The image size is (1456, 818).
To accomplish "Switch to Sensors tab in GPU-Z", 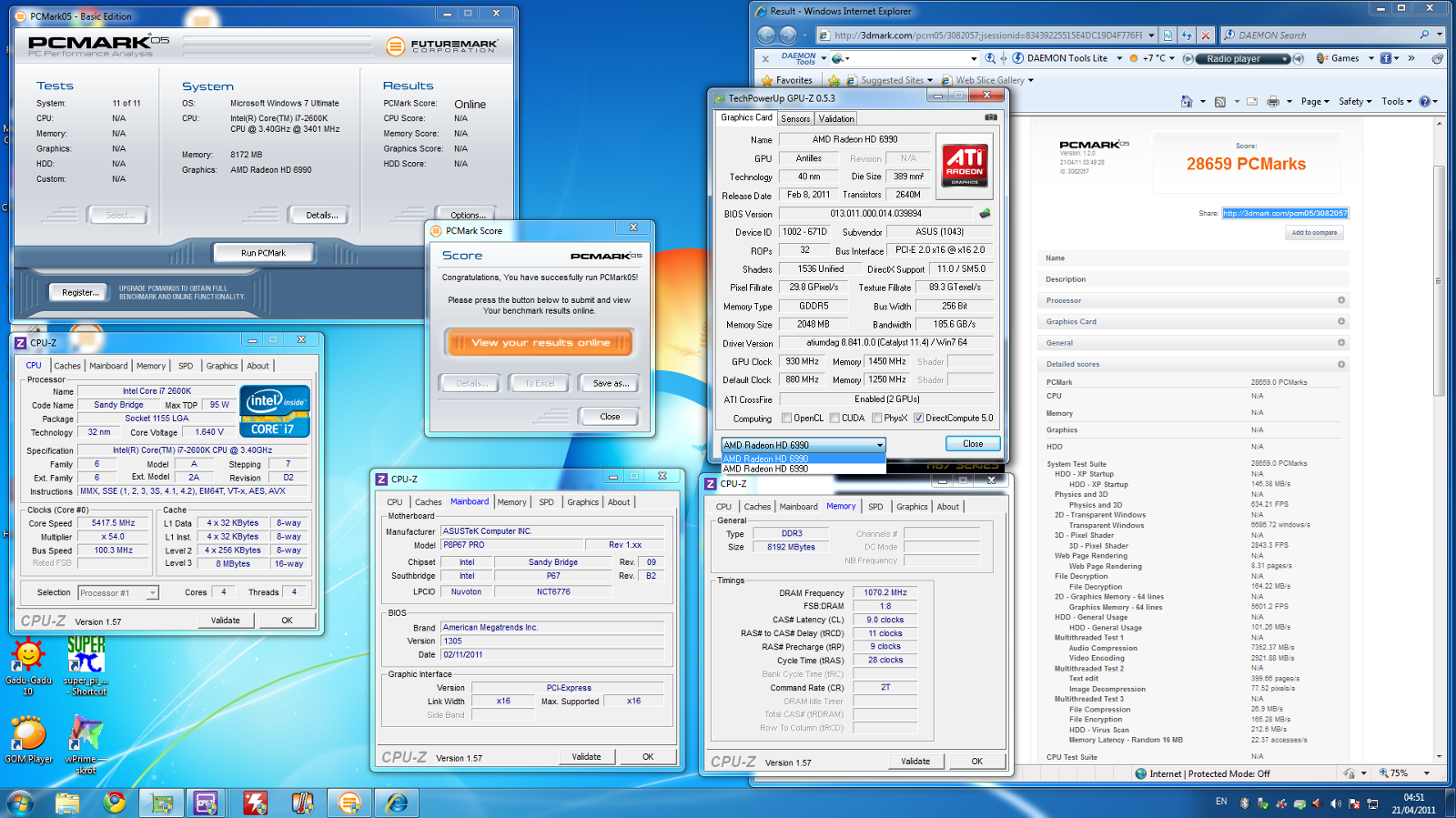I will click(x=795, y=118).
